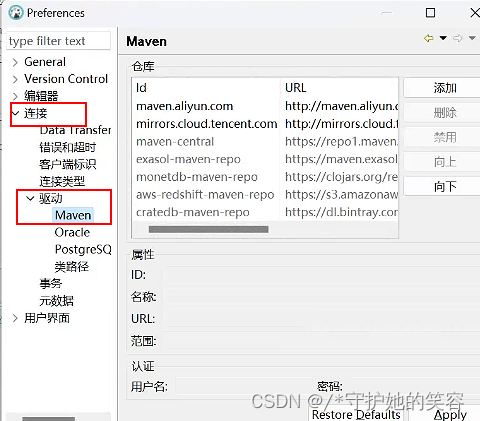Expand the 用户界面 tree node

tap(15, 318)
